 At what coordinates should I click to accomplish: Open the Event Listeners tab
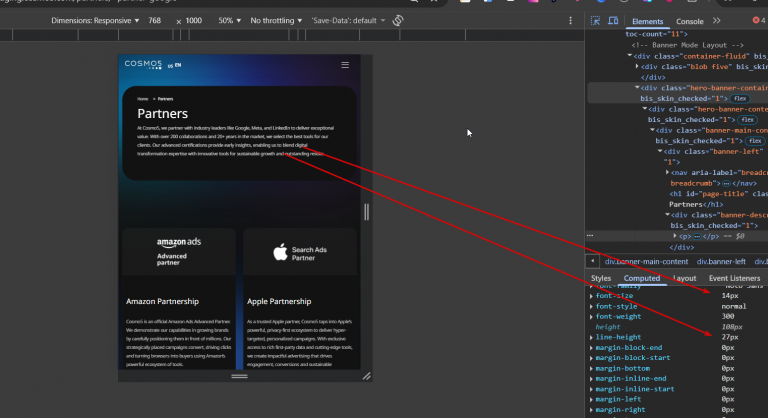tap(734, 278)
